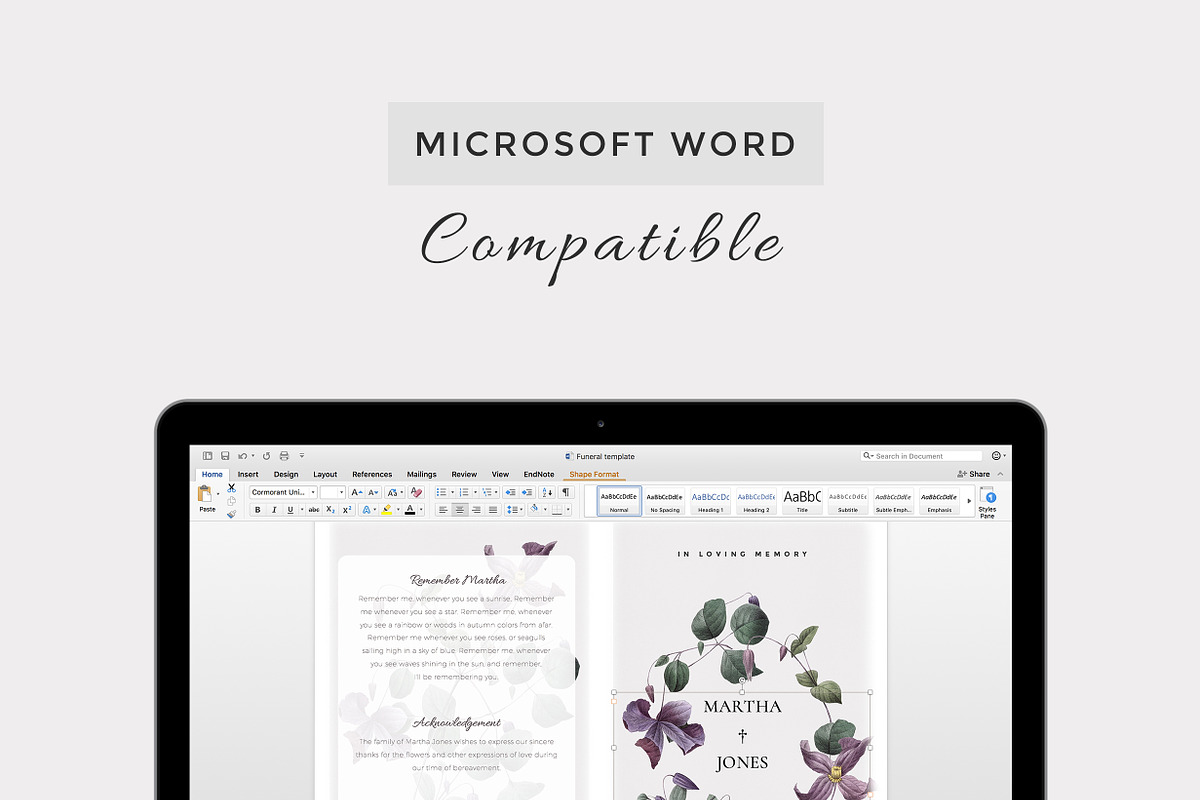This screenshot has height=800, width=1200.
Task: Toggle Strikethrough formatting
Action: (x=314, y=510)
